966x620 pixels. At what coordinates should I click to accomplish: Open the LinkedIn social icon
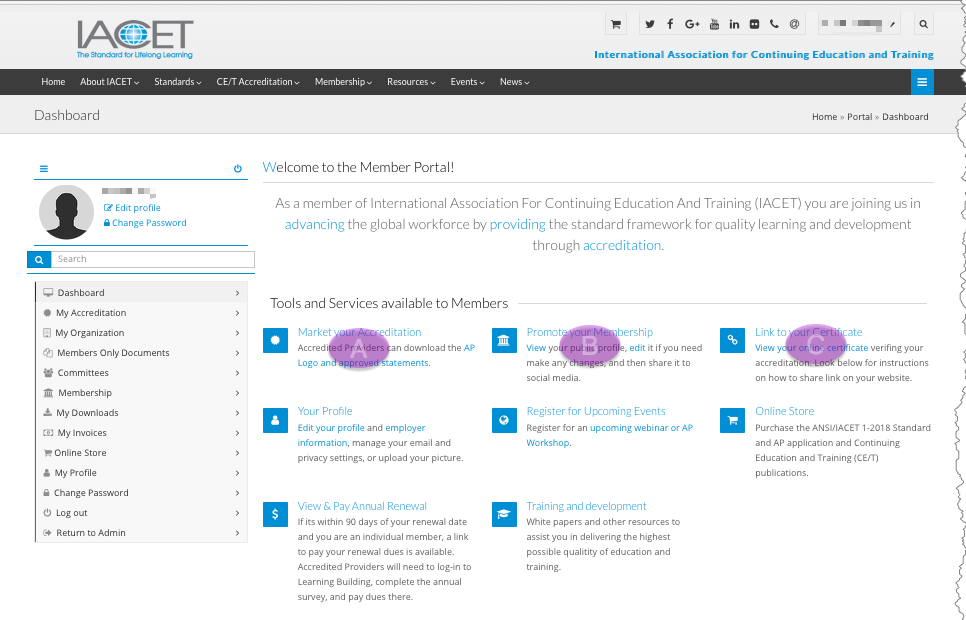[734, 24]
